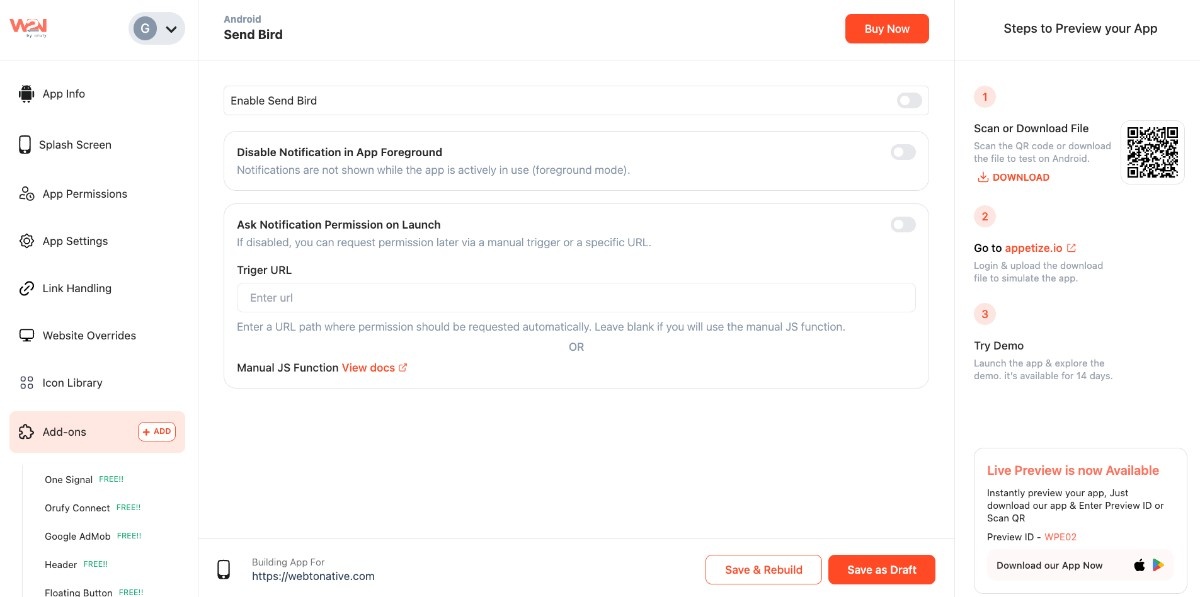Open the One Signal add-on
Image resolution: width=1200 pixels, height=597 pixels.
(68, 480)
